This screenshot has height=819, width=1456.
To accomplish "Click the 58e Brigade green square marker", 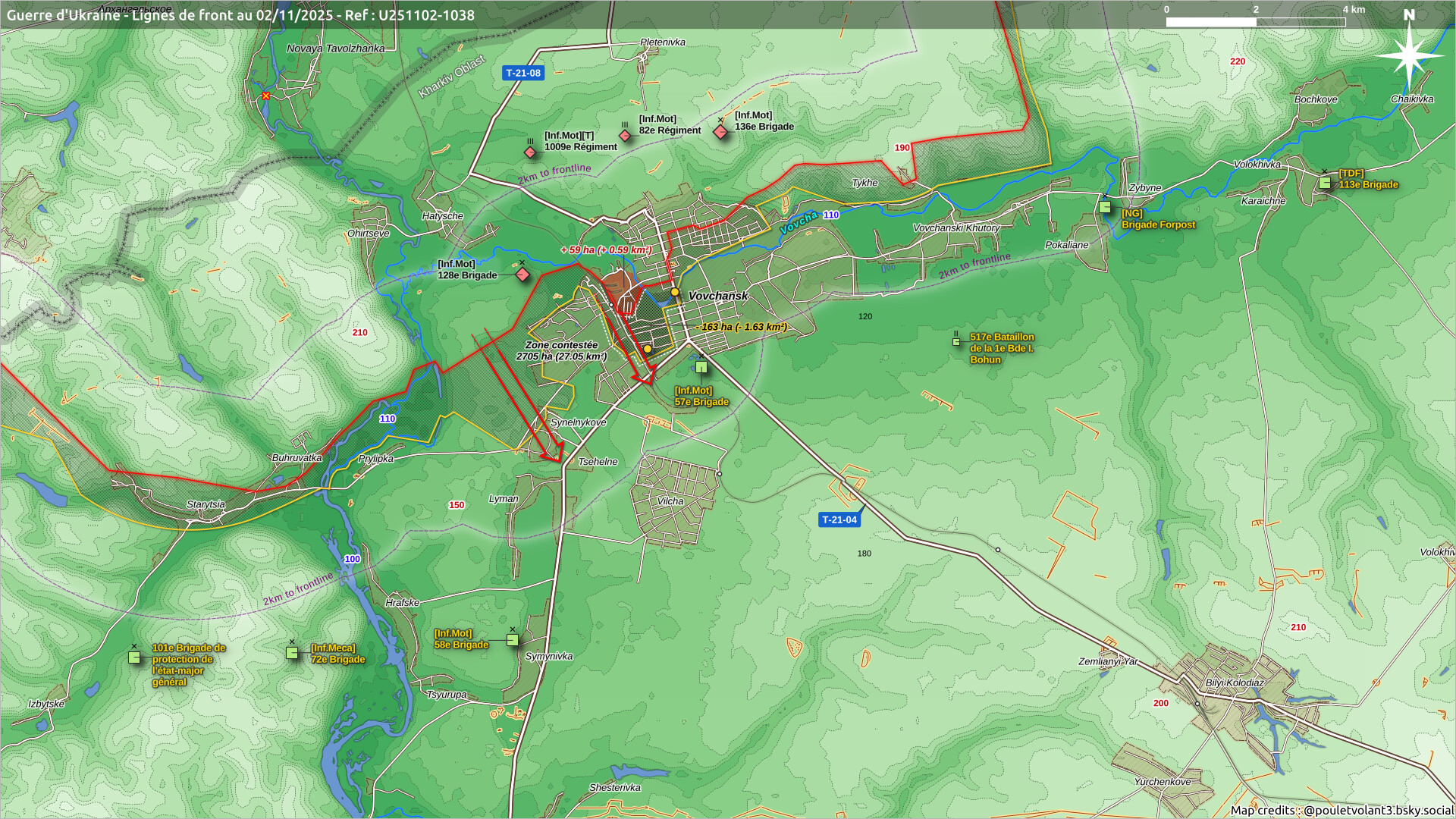I will (x=513, y=641).
